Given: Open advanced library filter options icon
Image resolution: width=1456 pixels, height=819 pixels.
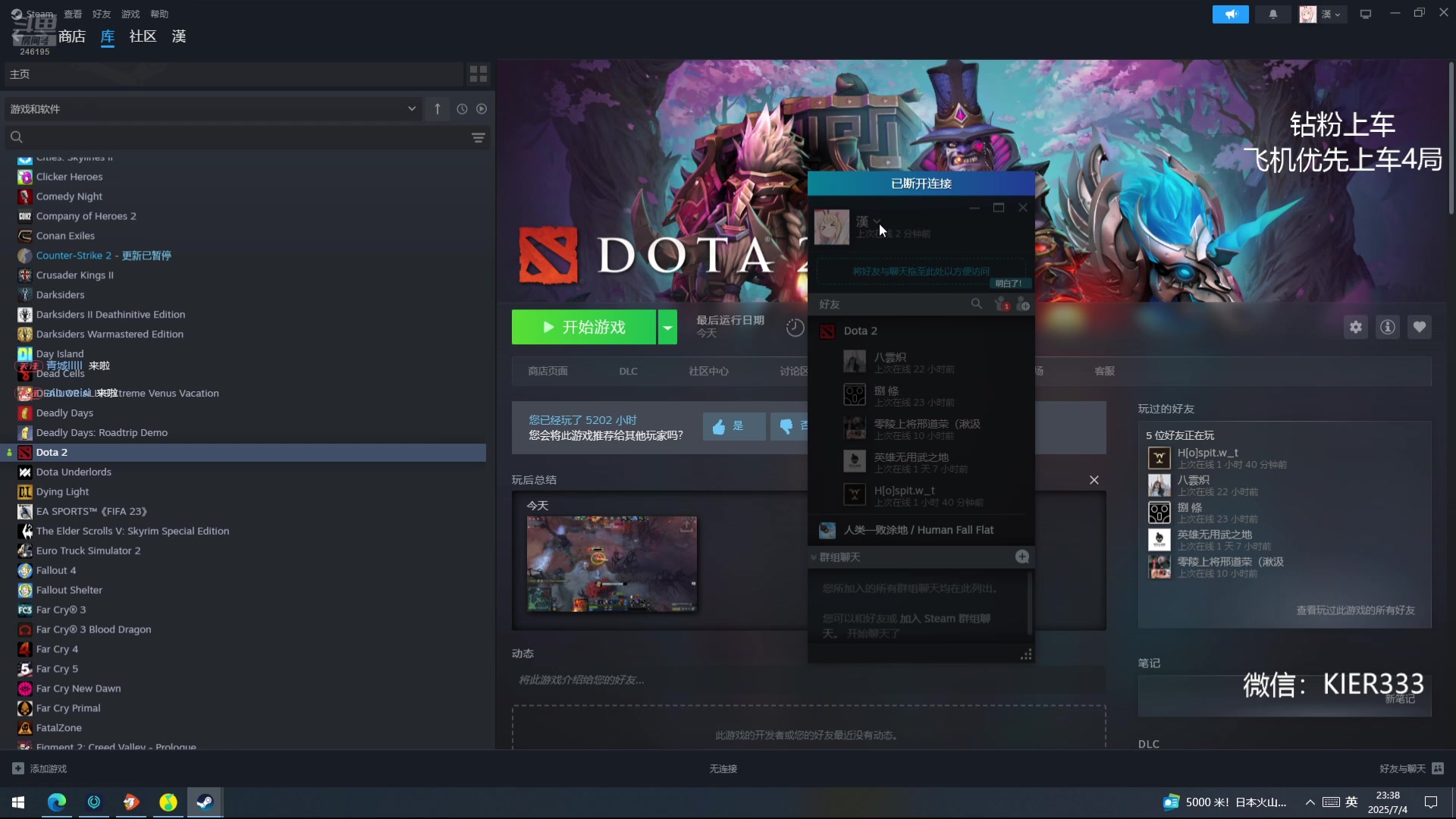Looking at the screenshot, I should click(479, 137).
